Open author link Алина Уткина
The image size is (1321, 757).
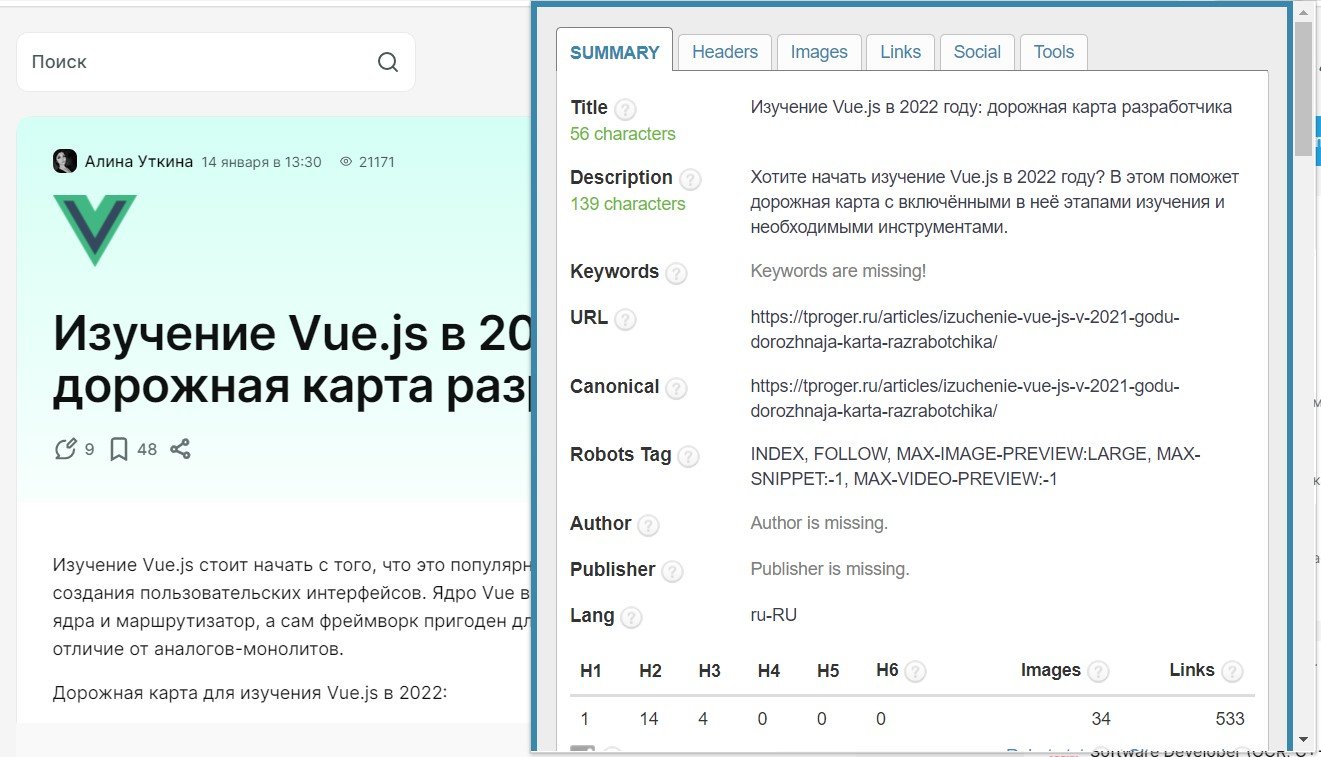point(139,161)
